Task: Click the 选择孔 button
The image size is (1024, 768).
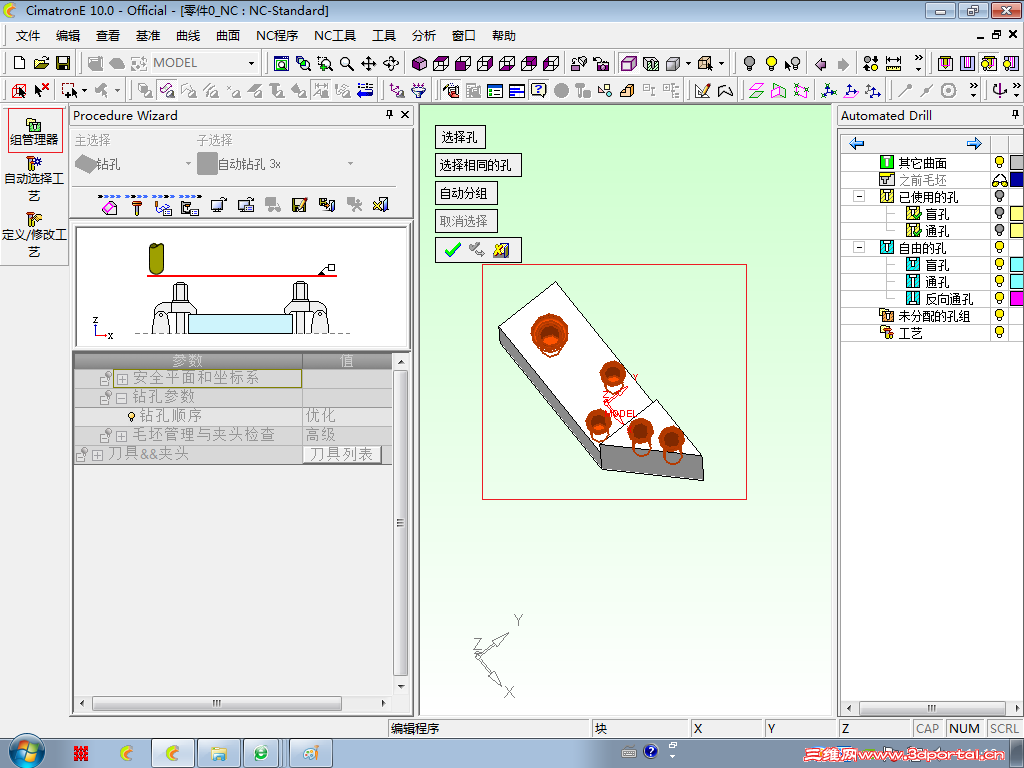Action: click(x=460, y=137)
